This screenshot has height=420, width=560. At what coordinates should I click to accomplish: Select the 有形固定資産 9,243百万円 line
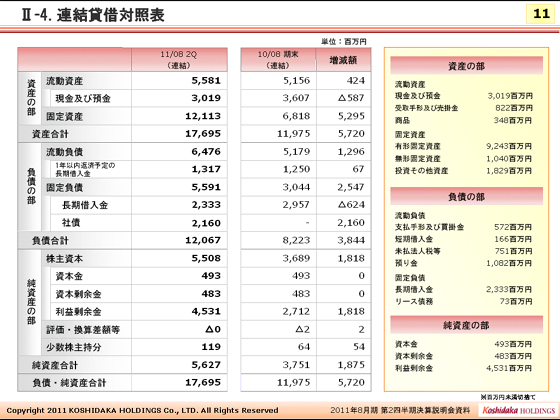coord(464,146)
